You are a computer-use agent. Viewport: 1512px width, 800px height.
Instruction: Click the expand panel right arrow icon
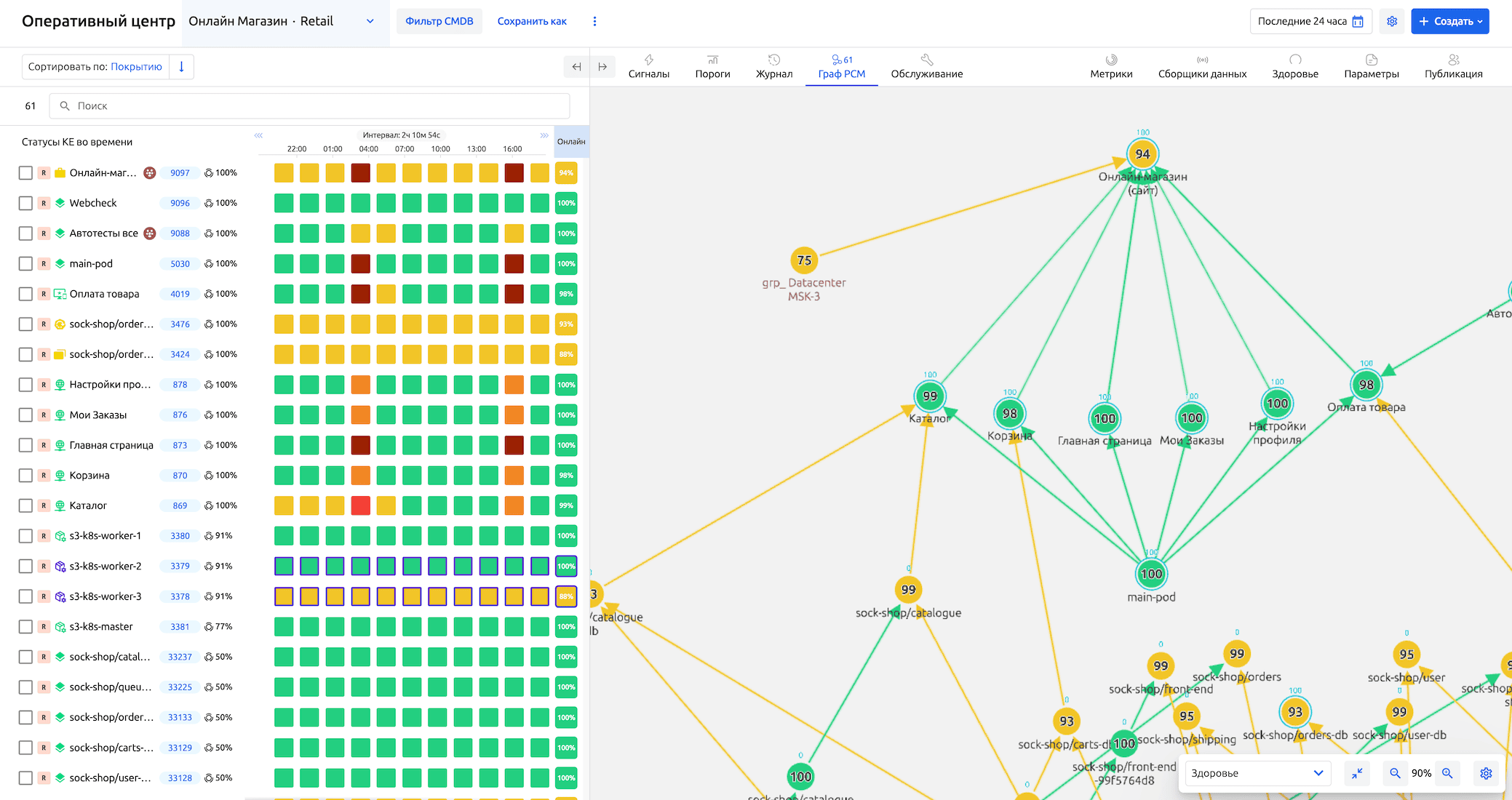coord(602,67)
